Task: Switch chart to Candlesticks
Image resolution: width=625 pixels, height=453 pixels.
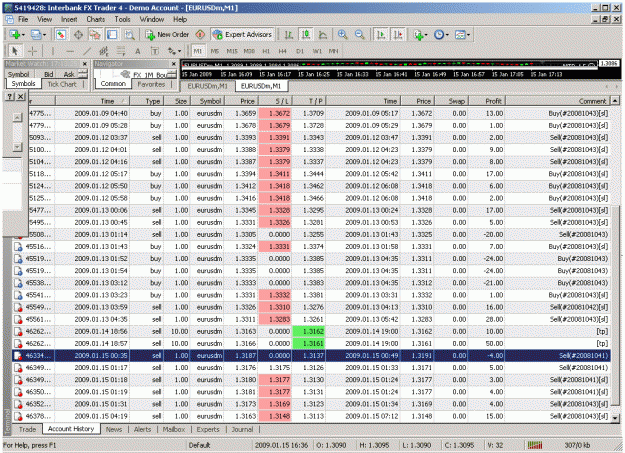Action: pyautogui.click(x=306, y=35)
